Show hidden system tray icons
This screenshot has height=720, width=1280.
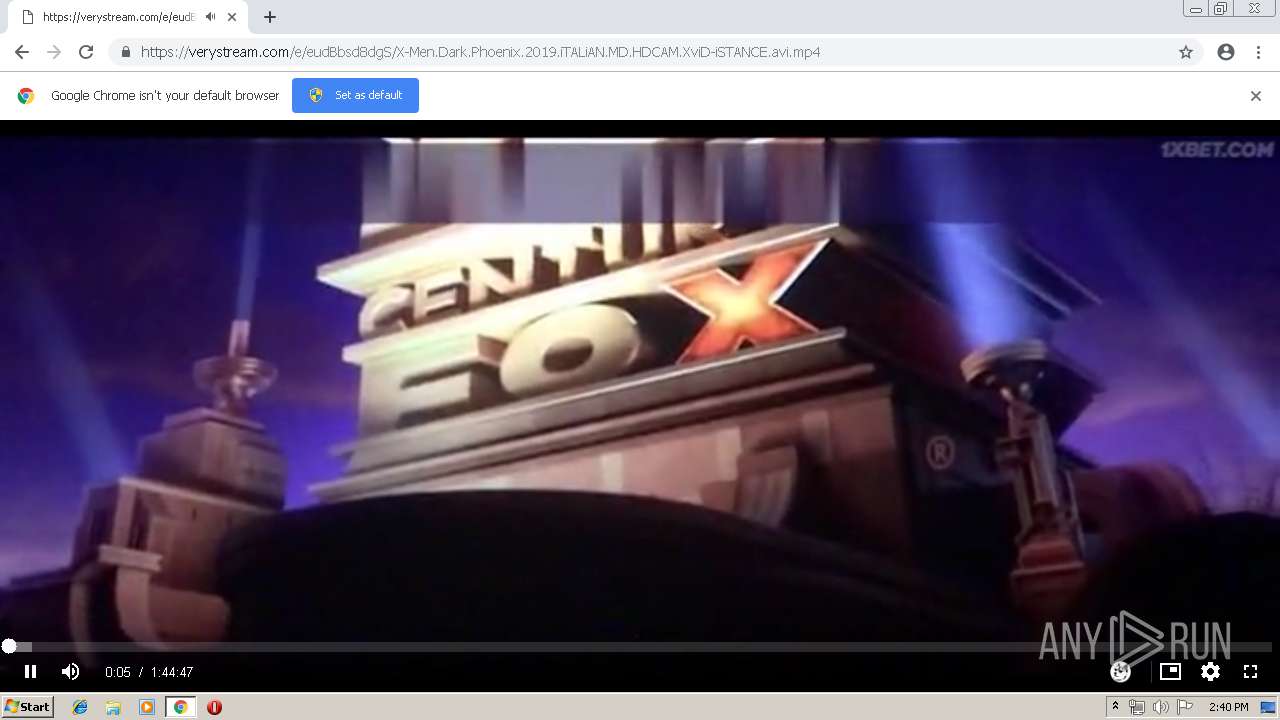point(1115,707)
